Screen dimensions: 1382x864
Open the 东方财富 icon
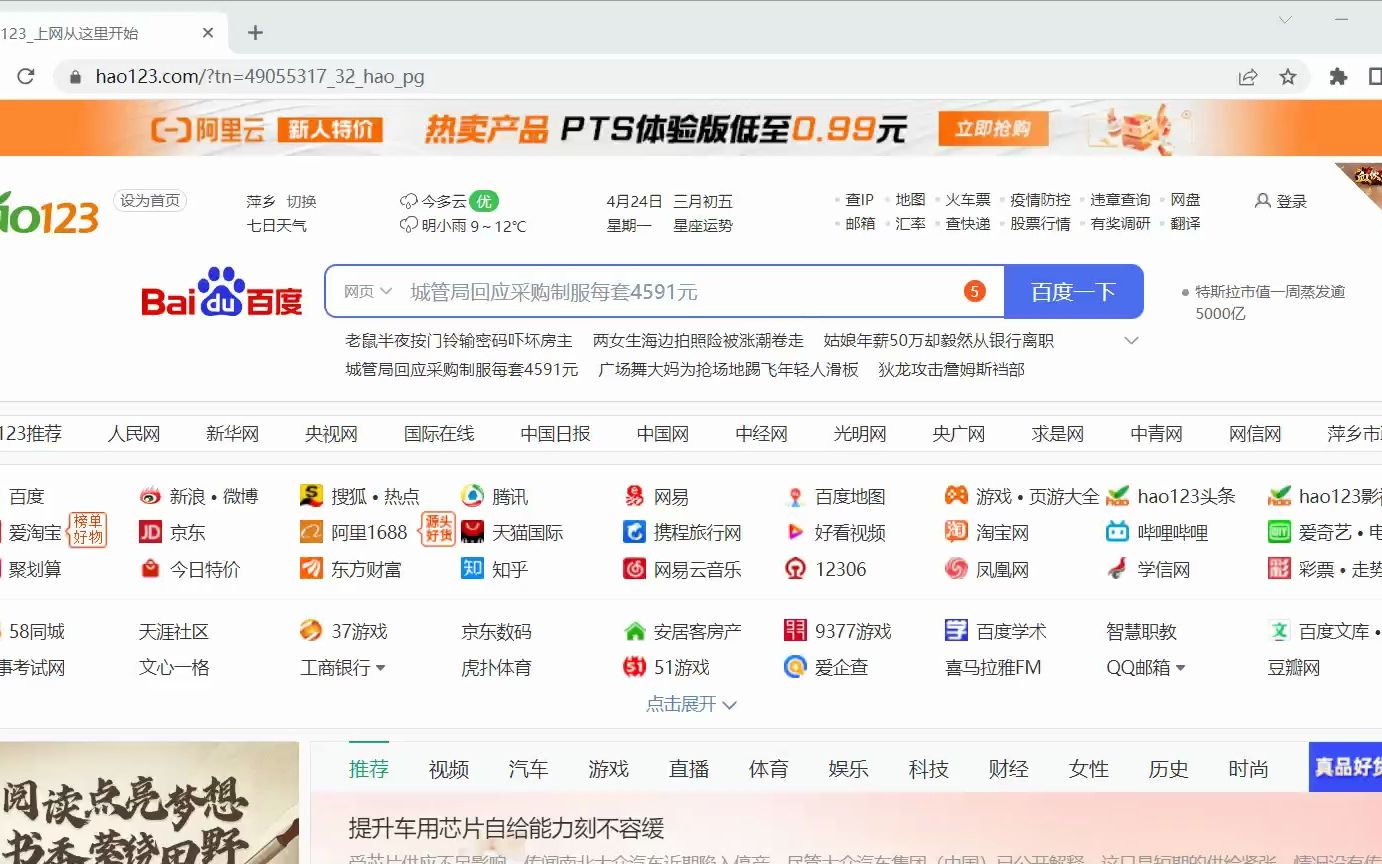(x=312, y=568)
